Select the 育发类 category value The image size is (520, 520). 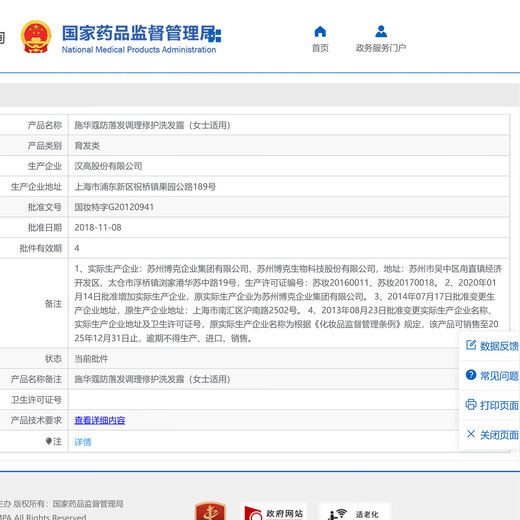[87, 146]
